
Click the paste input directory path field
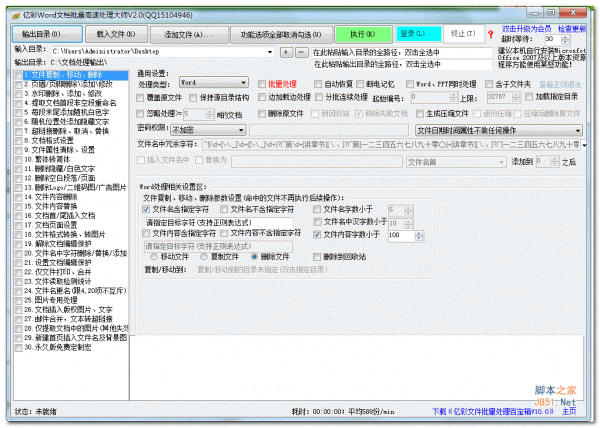tap(402, 52)
